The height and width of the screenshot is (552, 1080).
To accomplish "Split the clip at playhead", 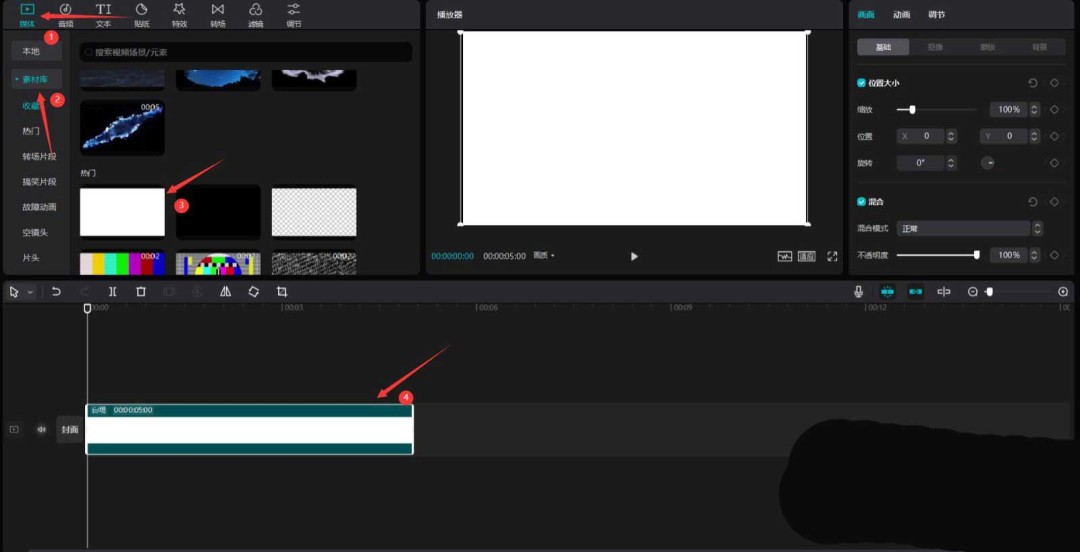I will point(112,292).
